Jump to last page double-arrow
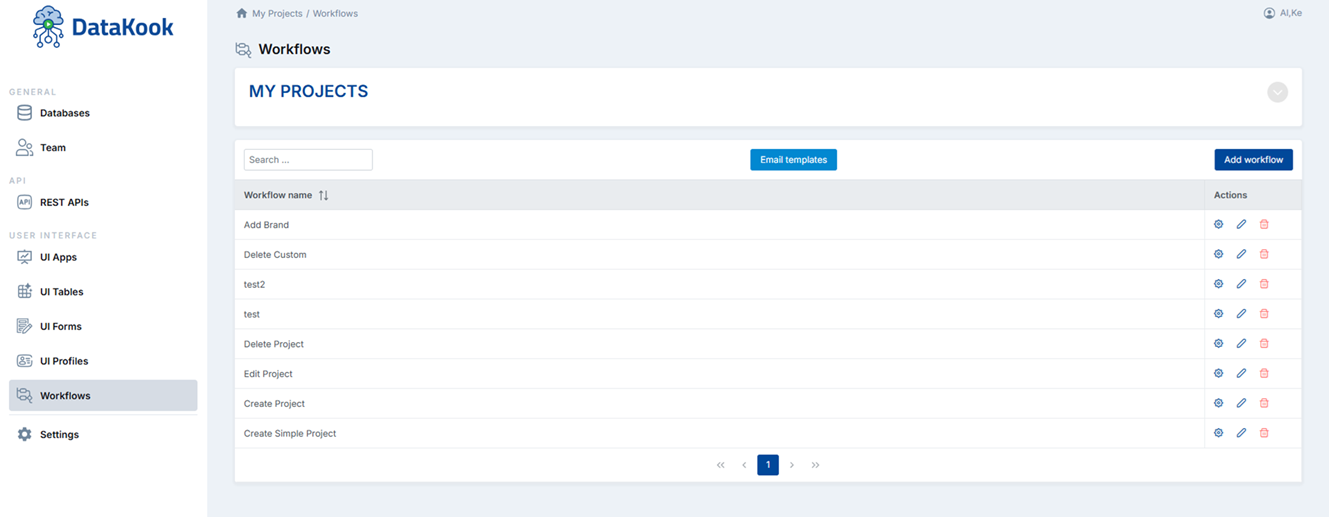1329x517 pixels. tap(816, 465)
